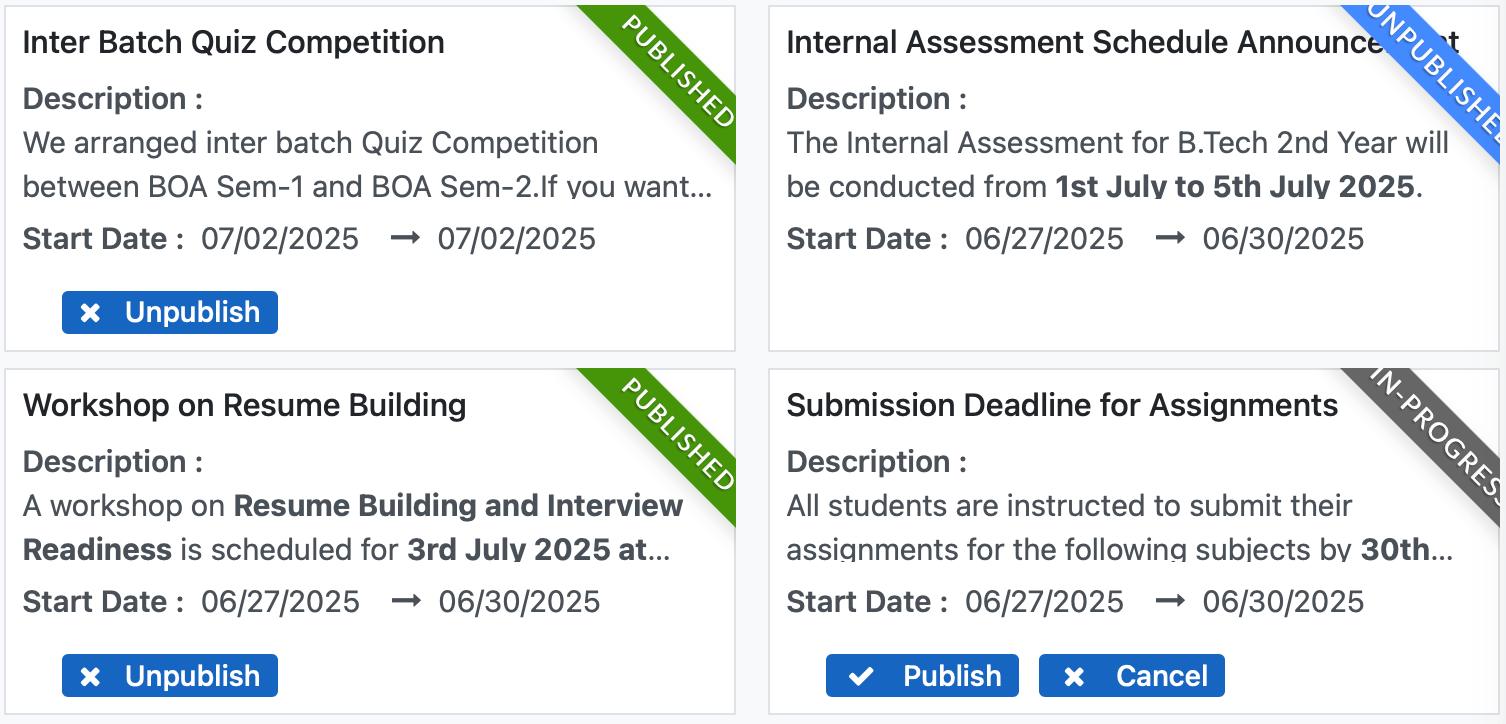Click the date arrow icon in Resume Workshop card
The image size is (1506, 724).
[x=405, y=601]
